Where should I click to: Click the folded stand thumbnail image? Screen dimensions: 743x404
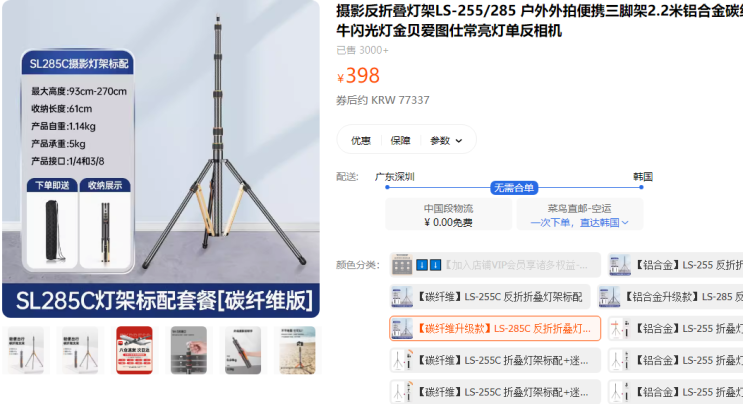(x=243, y=350)
